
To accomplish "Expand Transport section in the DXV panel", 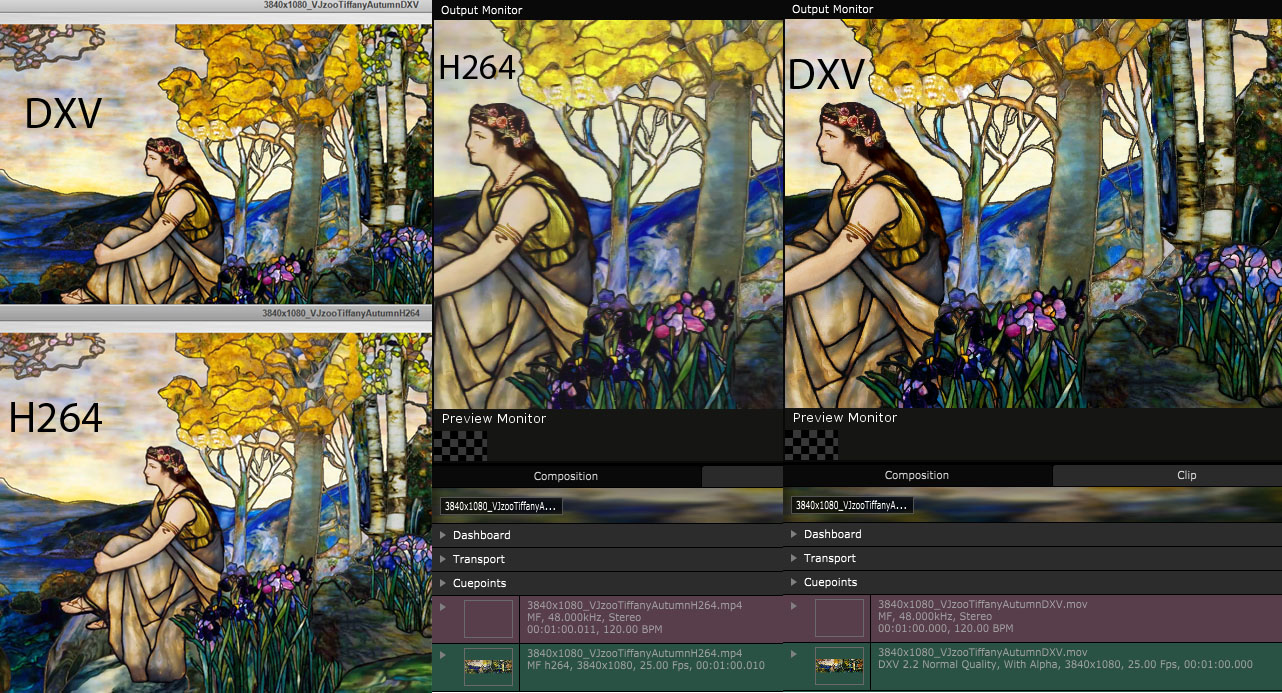I will click(795, 558).
